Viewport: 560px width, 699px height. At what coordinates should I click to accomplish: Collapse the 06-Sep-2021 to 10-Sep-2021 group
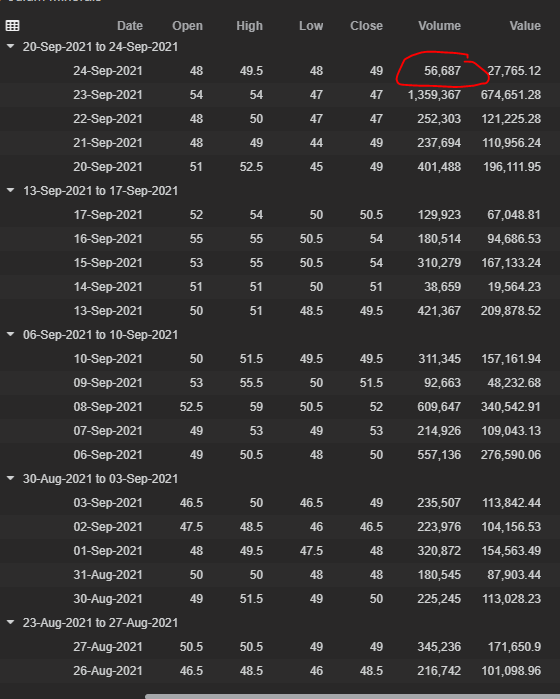click(10, 334)
